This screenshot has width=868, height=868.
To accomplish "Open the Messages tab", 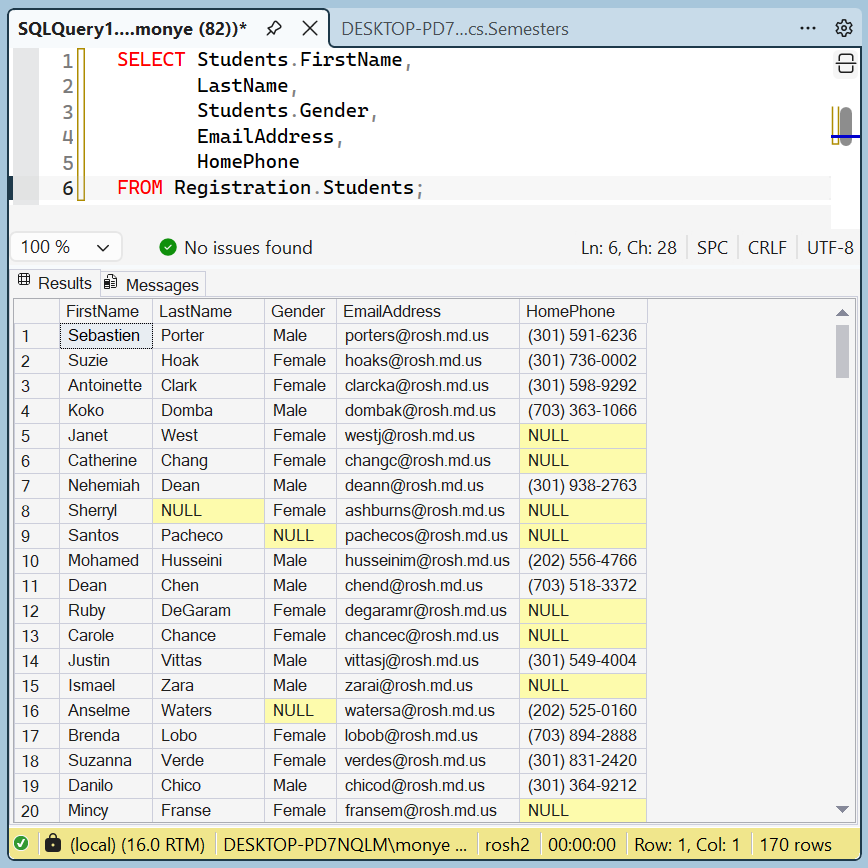I will click(x=153, y=284).
